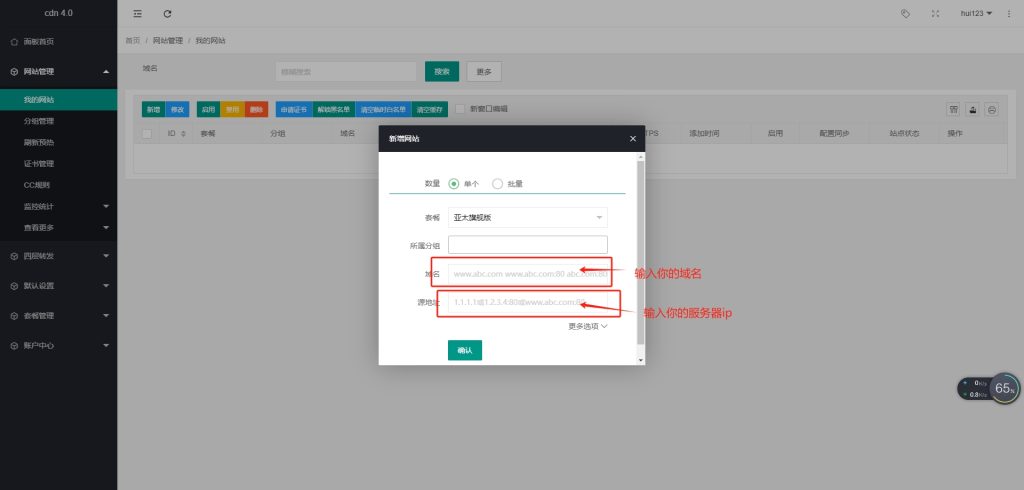1024x490 pixels.
Task: Collapse the sidebar with the menu fold icon
Action: point(138,13)
